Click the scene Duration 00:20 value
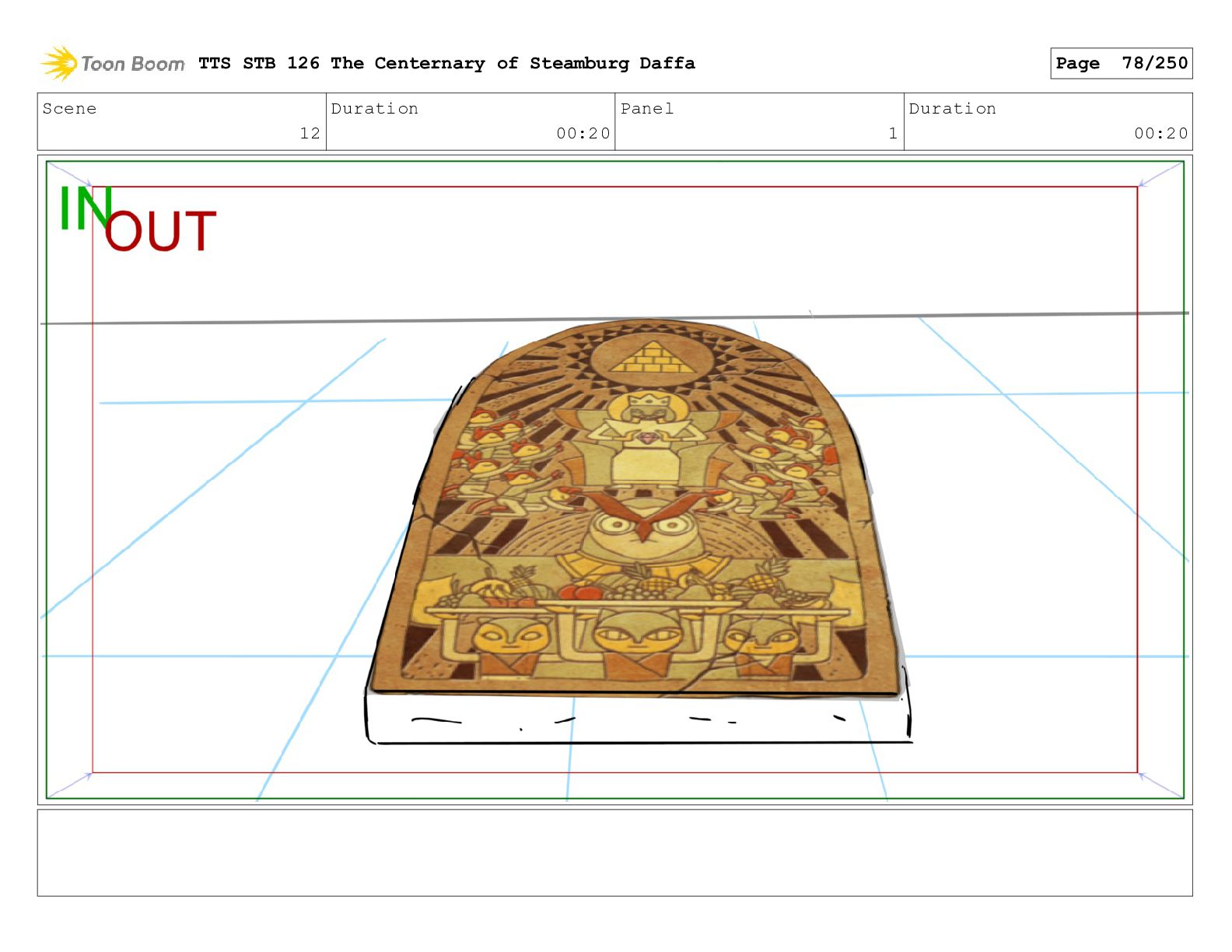 point(583,133)
